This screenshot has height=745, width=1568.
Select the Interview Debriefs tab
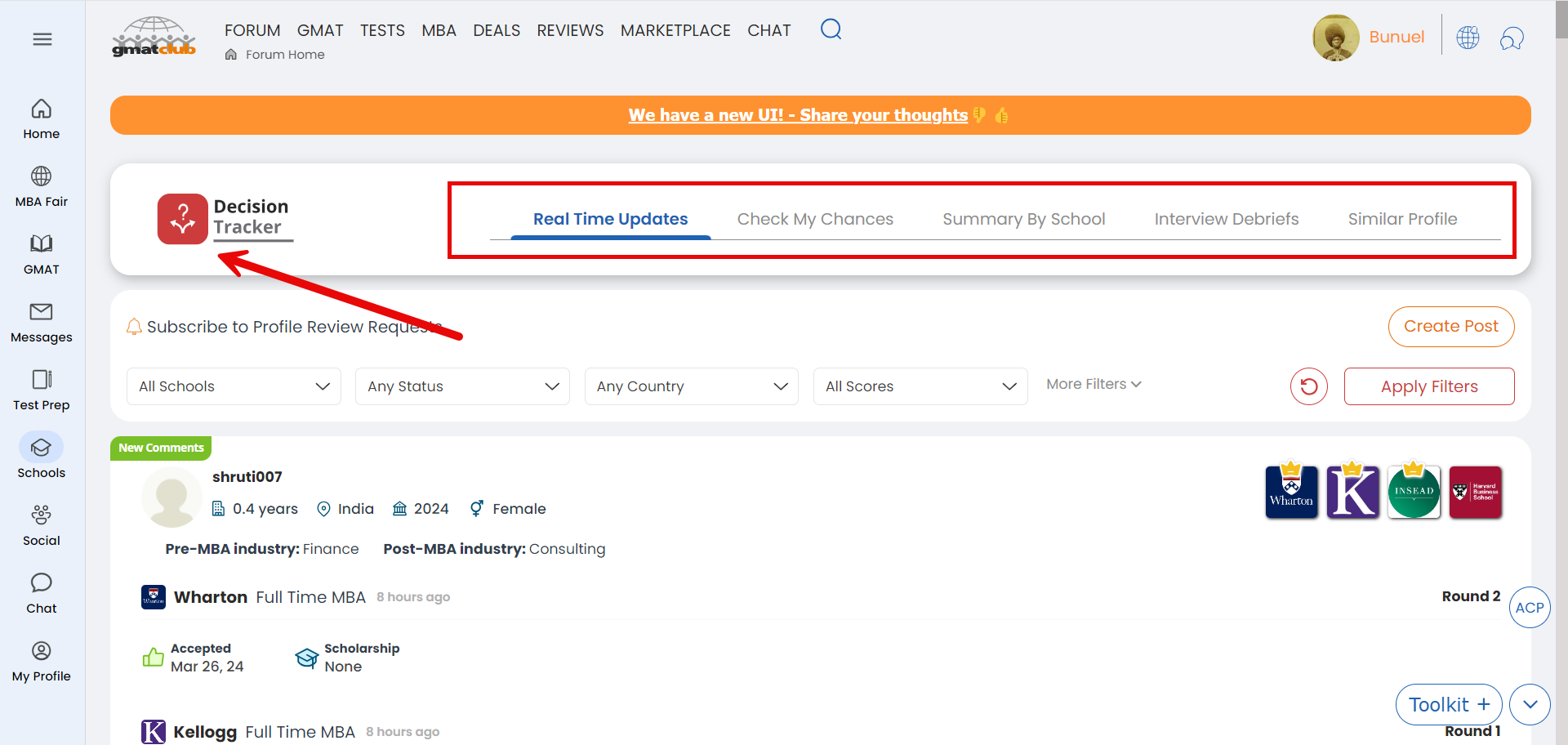(x=1226, y=219)
